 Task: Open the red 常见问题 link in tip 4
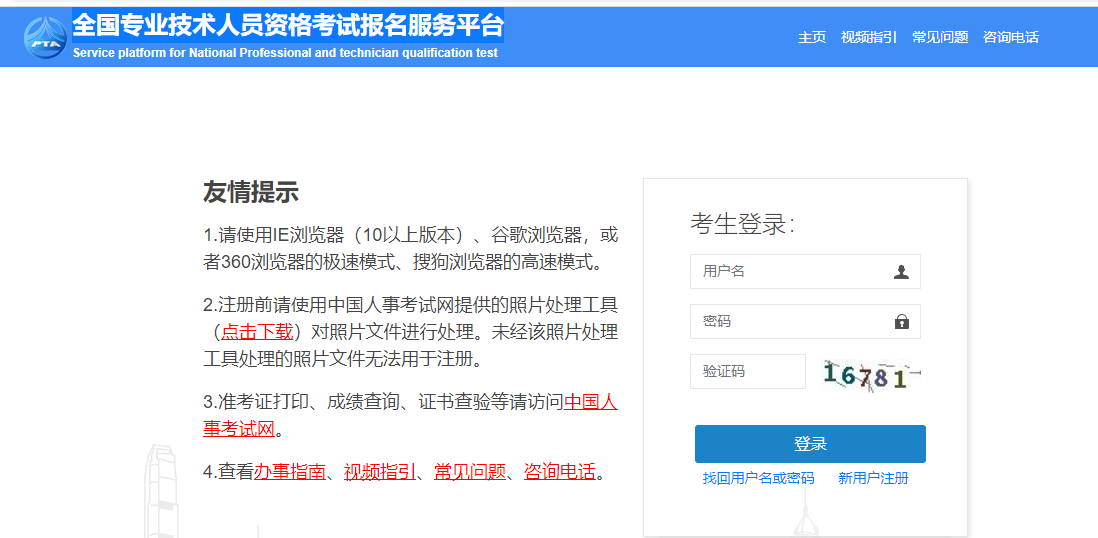470,471
